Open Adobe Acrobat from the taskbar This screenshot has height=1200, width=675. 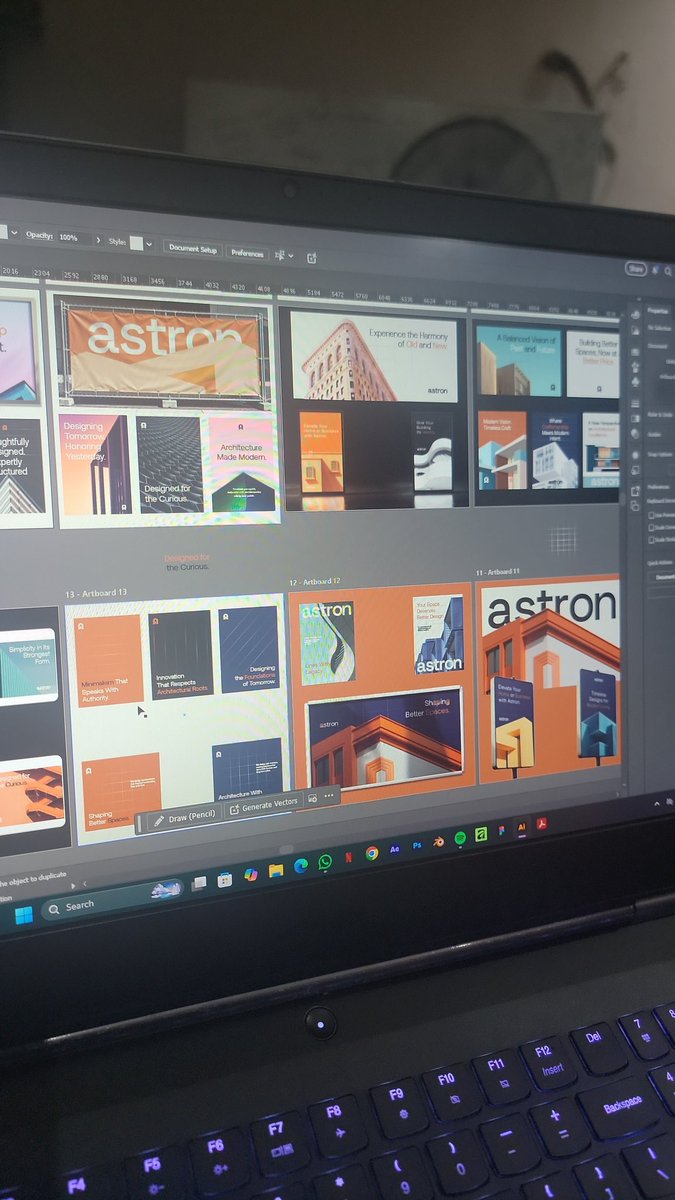542,823
